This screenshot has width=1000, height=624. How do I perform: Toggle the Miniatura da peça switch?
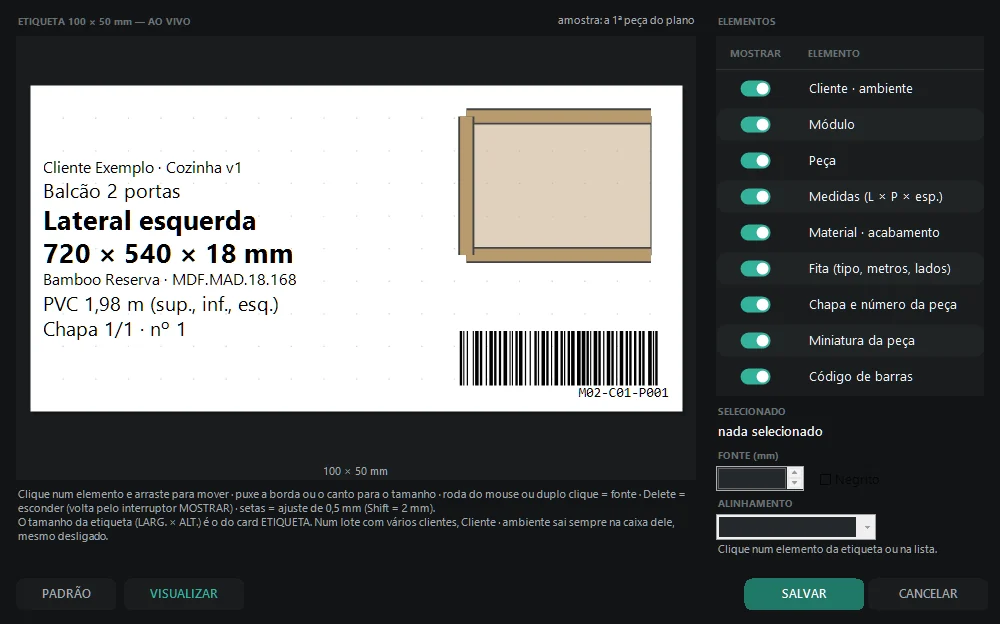pyautogui.click(x=755, y=341)
